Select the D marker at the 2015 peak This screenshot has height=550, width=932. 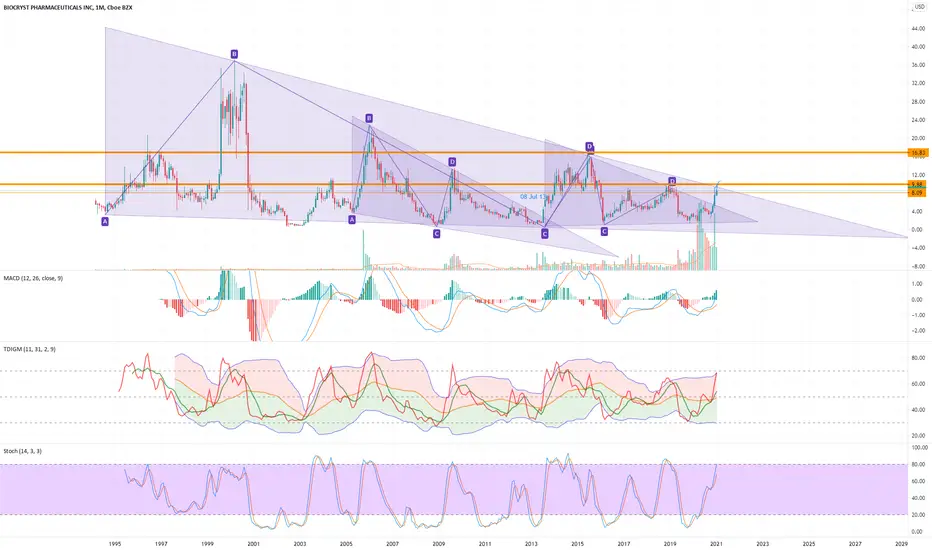coord(589,146)
